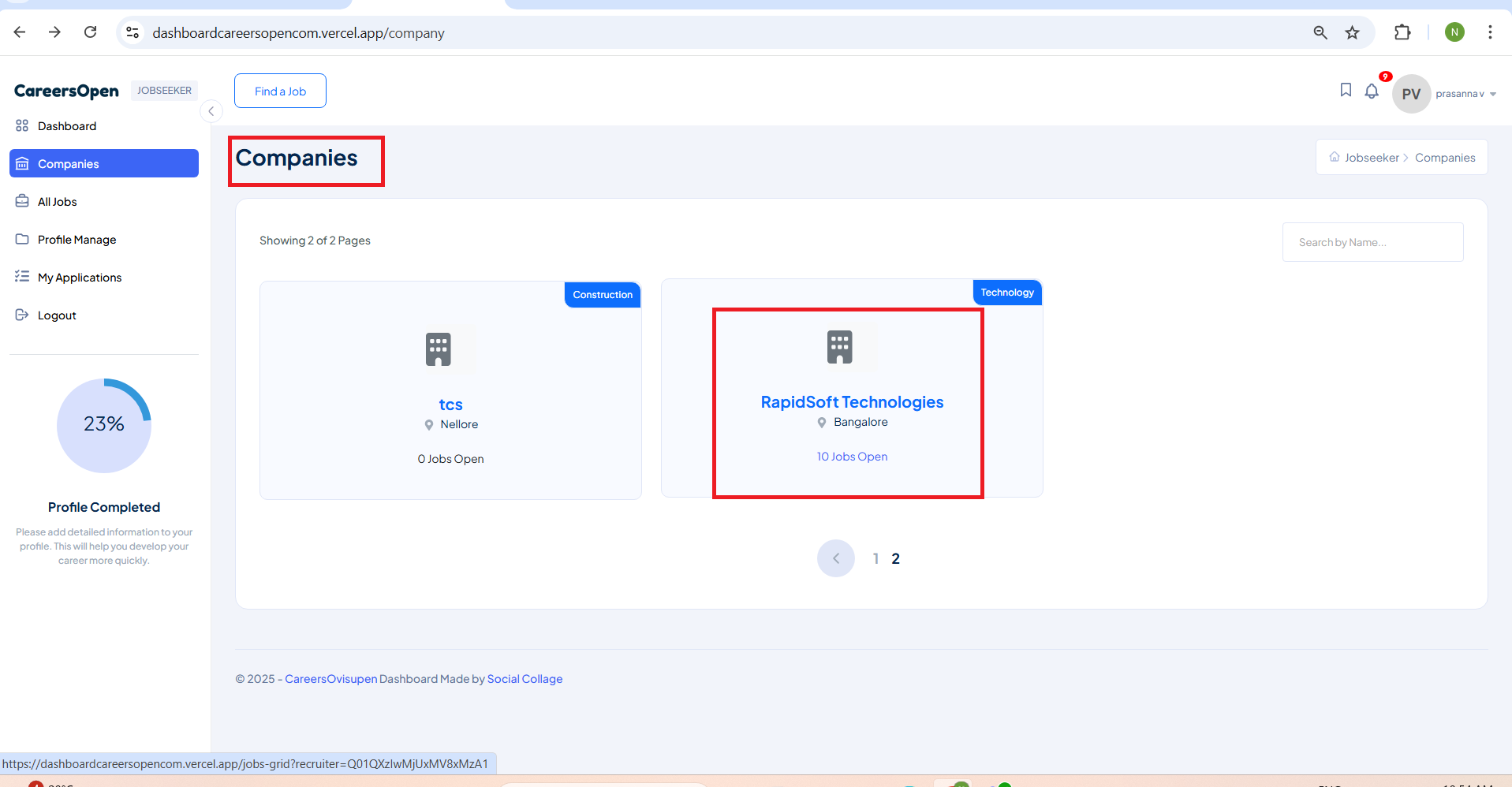Screen dimensions: 1512x787
Task: Select My Applications in sidebar
Action: click(80, 278)
